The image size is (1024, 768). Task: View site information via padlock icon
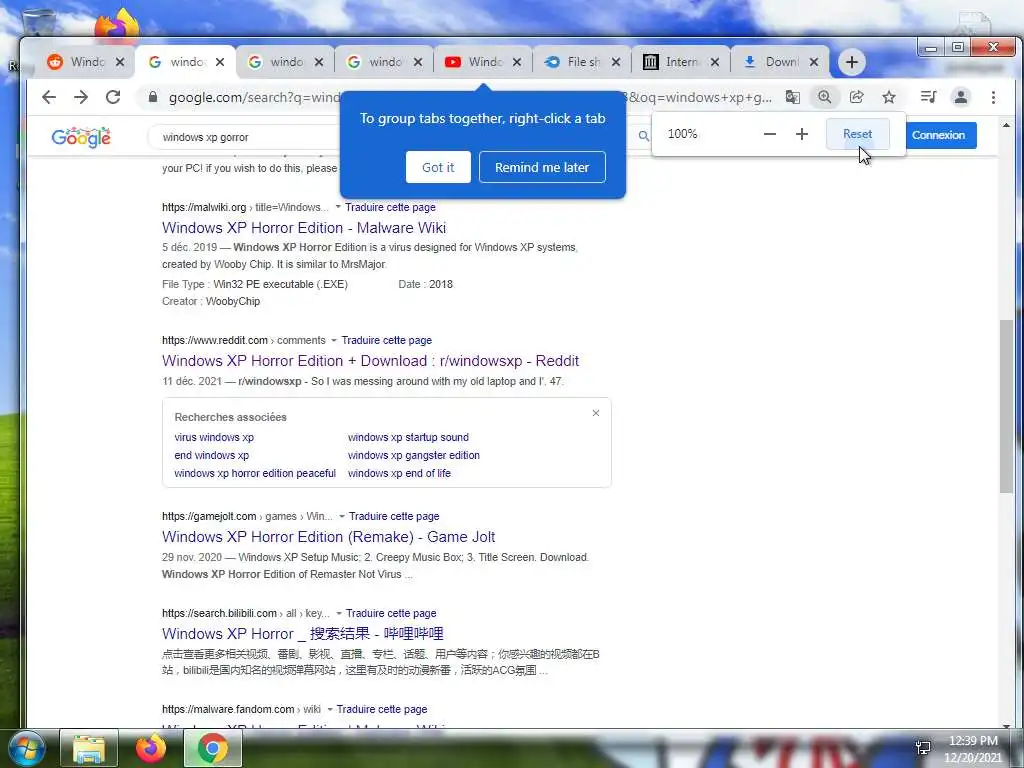(153, 97)
